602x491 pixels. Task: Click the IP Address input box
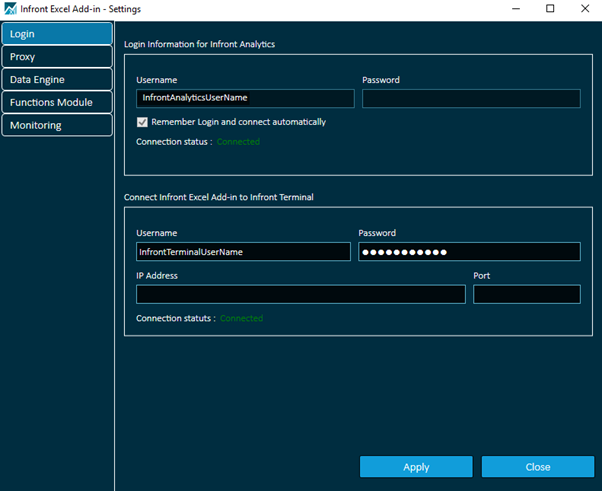click(x=300, y=294)
